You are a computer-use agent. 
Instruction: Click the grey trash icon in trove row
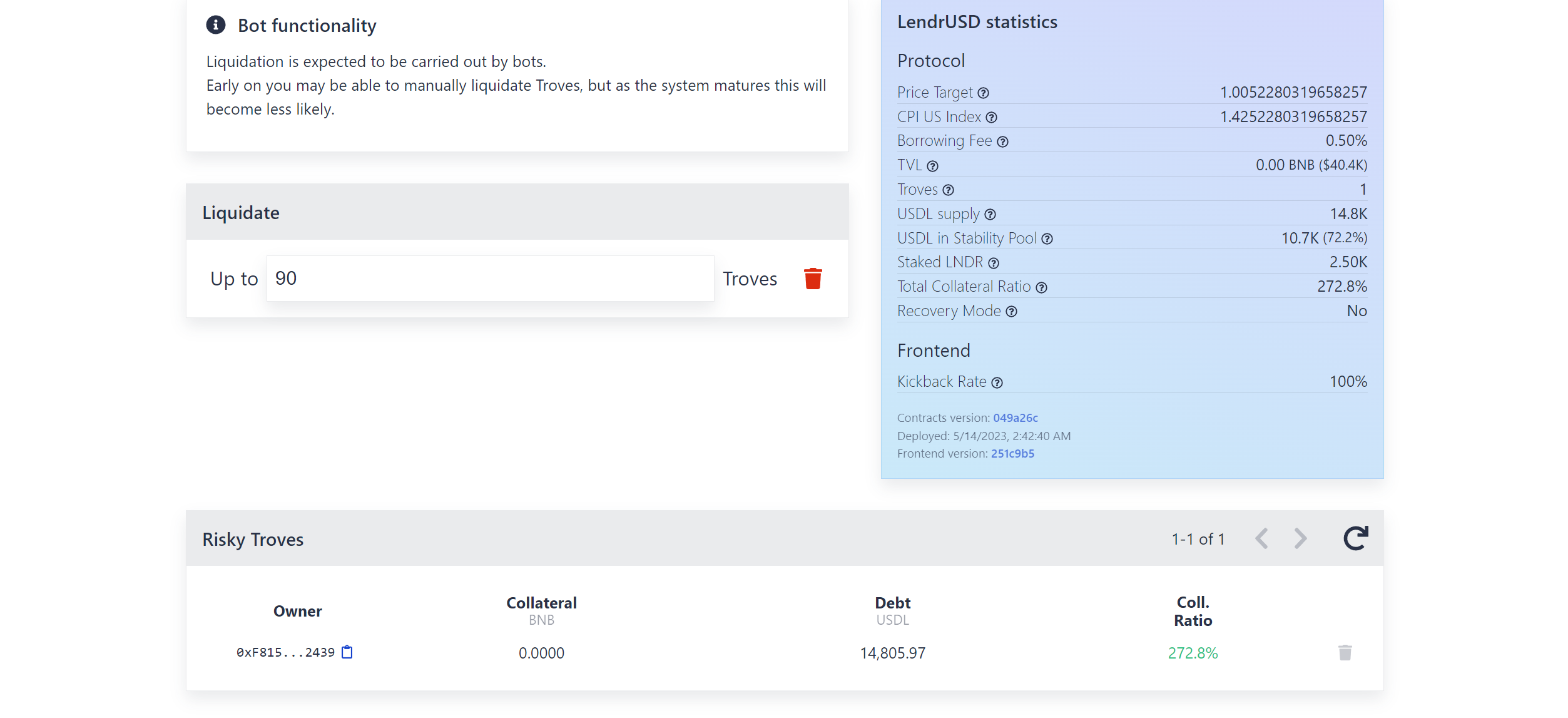[1345, 653]
